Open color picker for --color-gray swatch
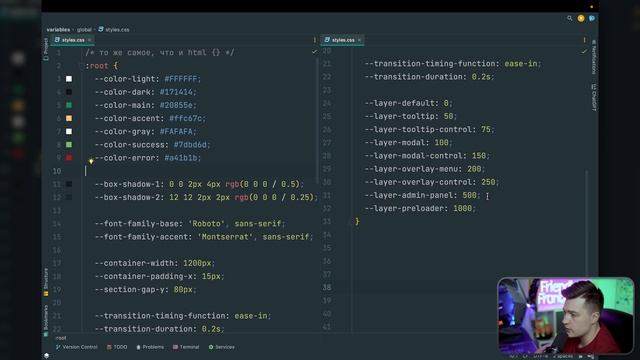 click(69, 131)
